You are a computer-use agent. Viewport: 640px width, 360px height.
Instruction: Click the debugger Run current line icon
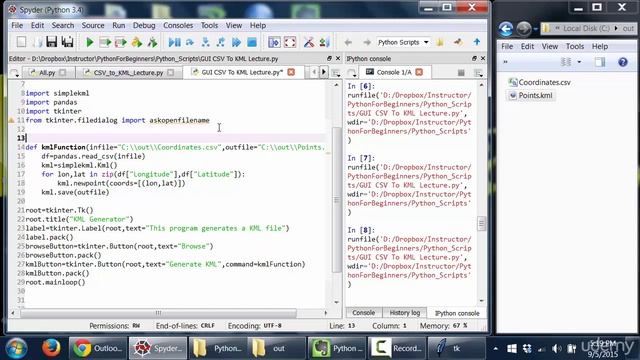coord(190,42)
